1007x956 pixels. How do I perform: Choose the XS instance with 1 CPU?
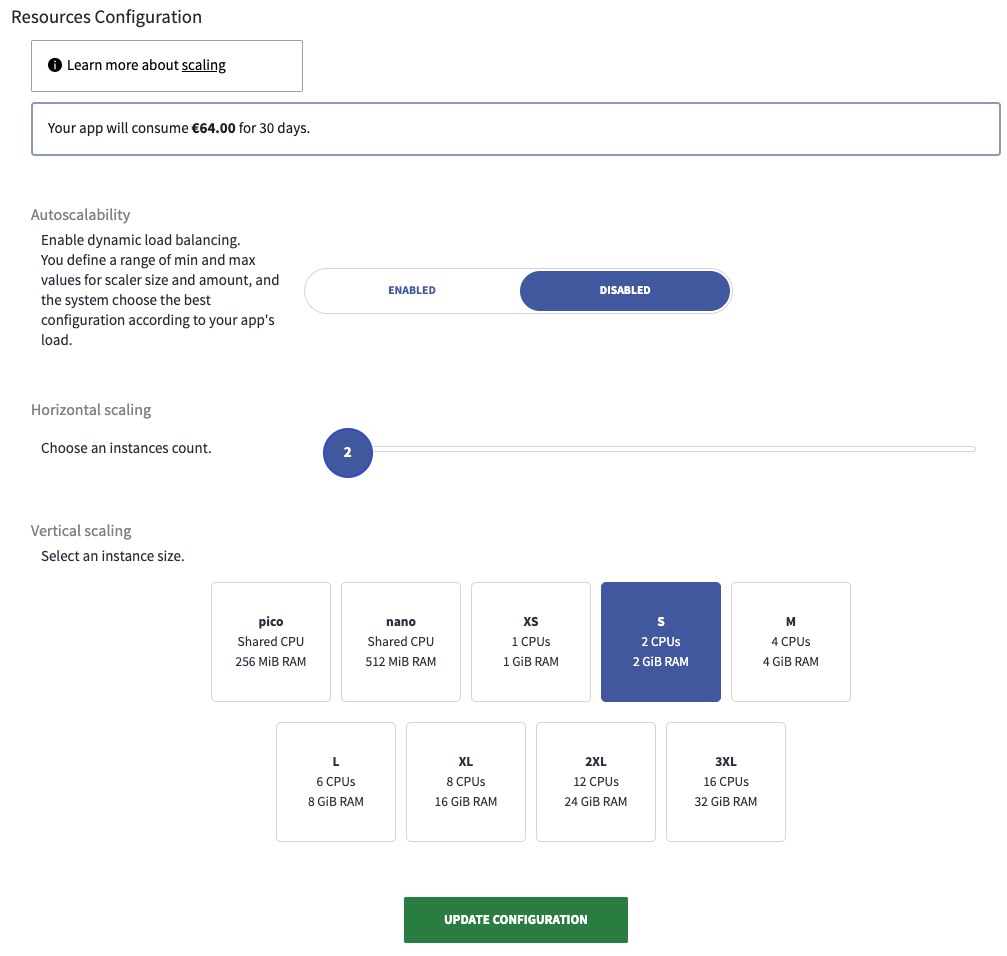coord(531,642)
